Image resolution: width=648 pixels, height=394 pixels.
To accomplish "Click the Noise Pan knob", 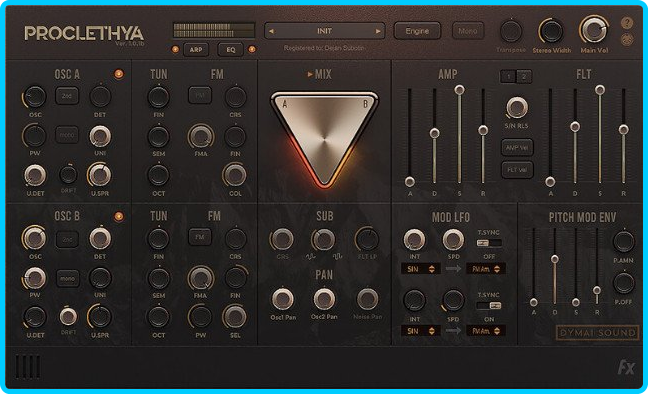I will click(x=367, y=299).
